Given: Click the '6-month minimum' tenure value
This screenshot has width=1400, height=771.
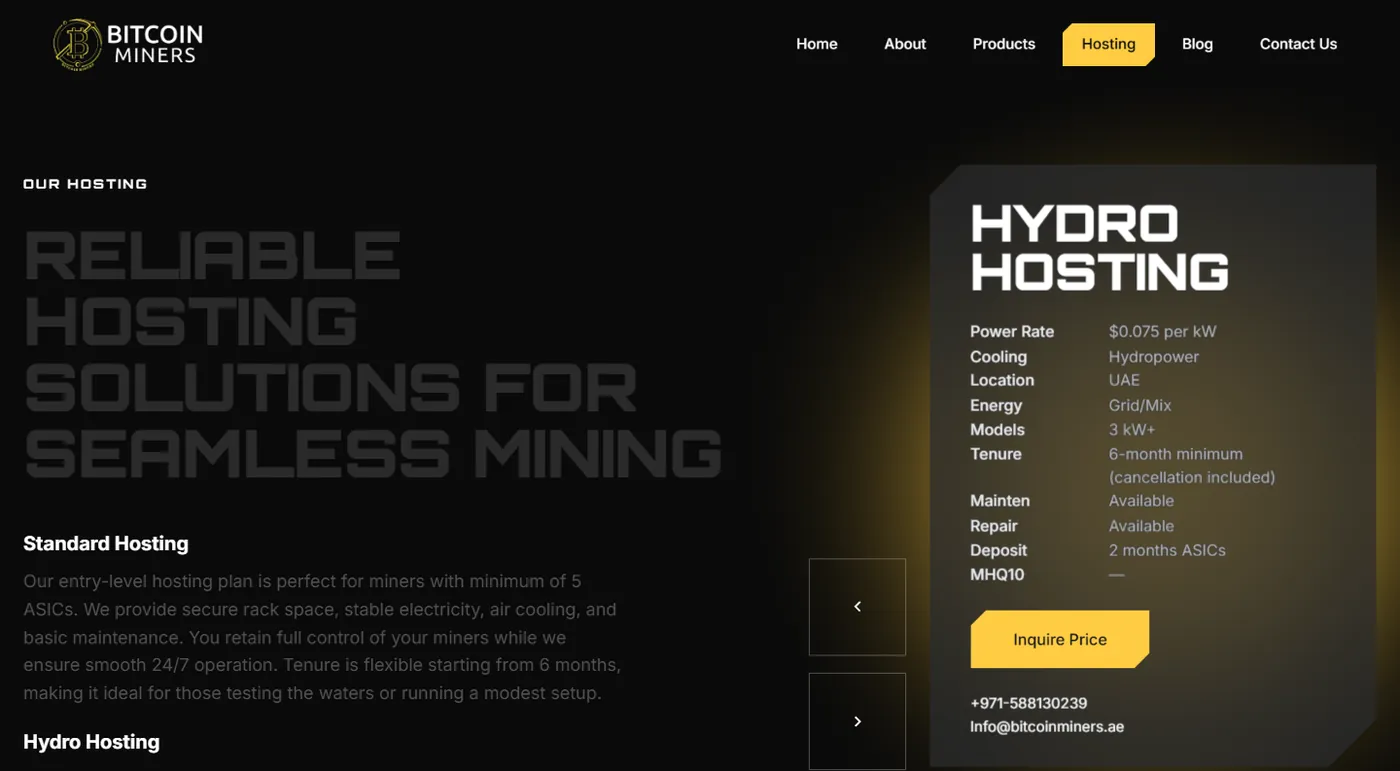Looking at the screenshot, I should point(1175,454).
